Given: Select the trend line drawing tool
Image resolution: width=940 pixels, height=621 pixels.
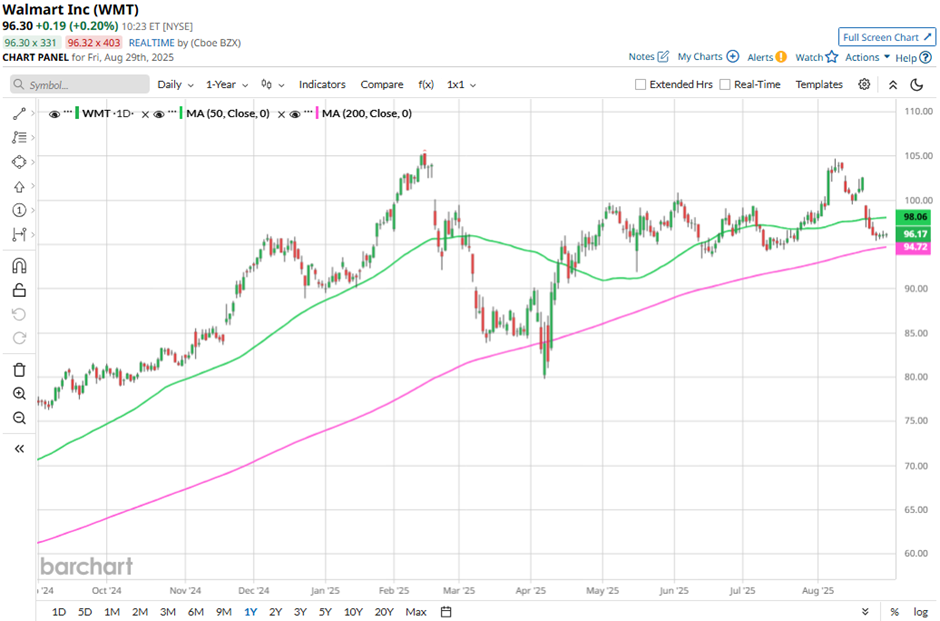Looking at the screenshot, I should click(x=19, y=114).
